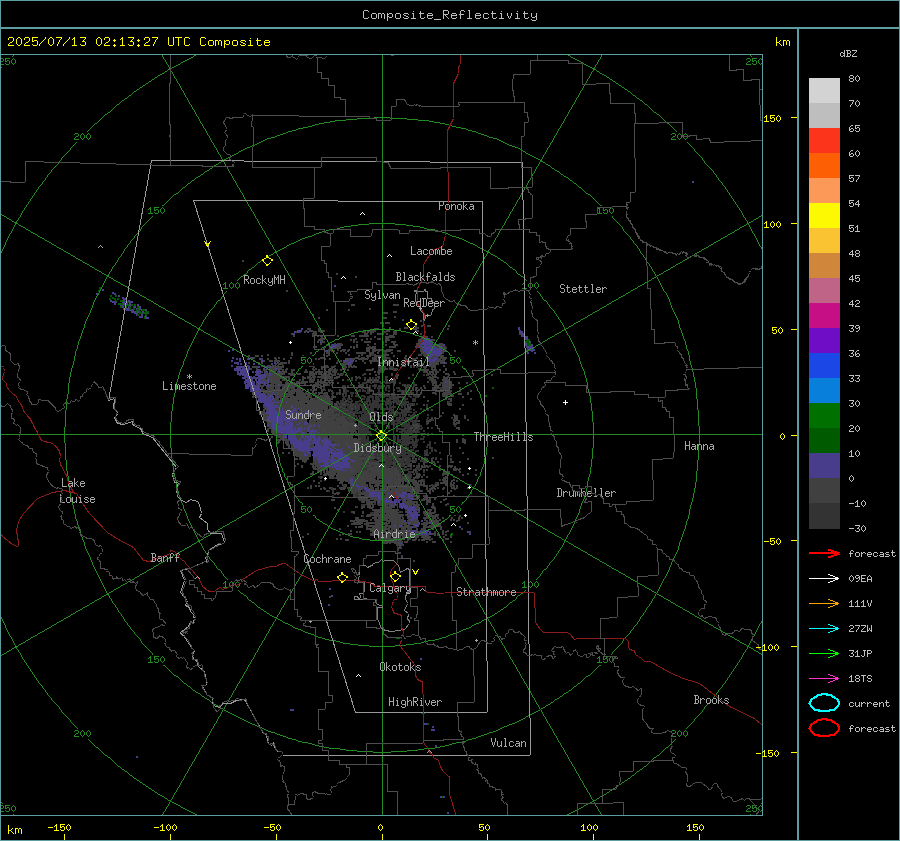
Task: Click the Lacombe town label
Action: coord(431,251)
